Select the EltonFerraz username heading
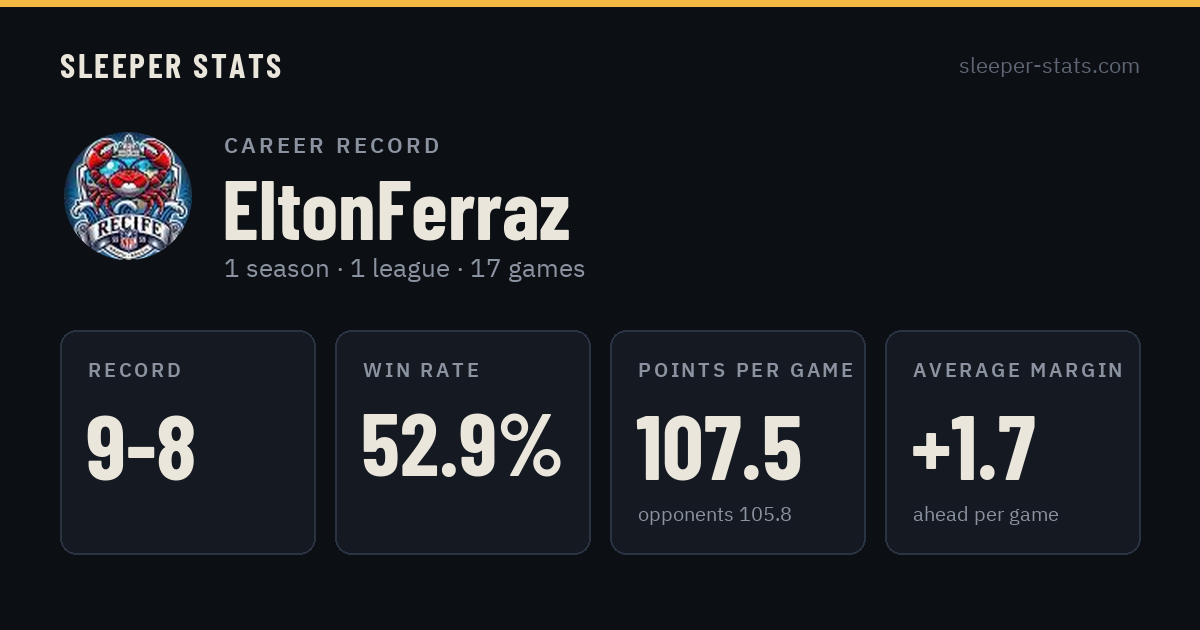 pos(397,210)
